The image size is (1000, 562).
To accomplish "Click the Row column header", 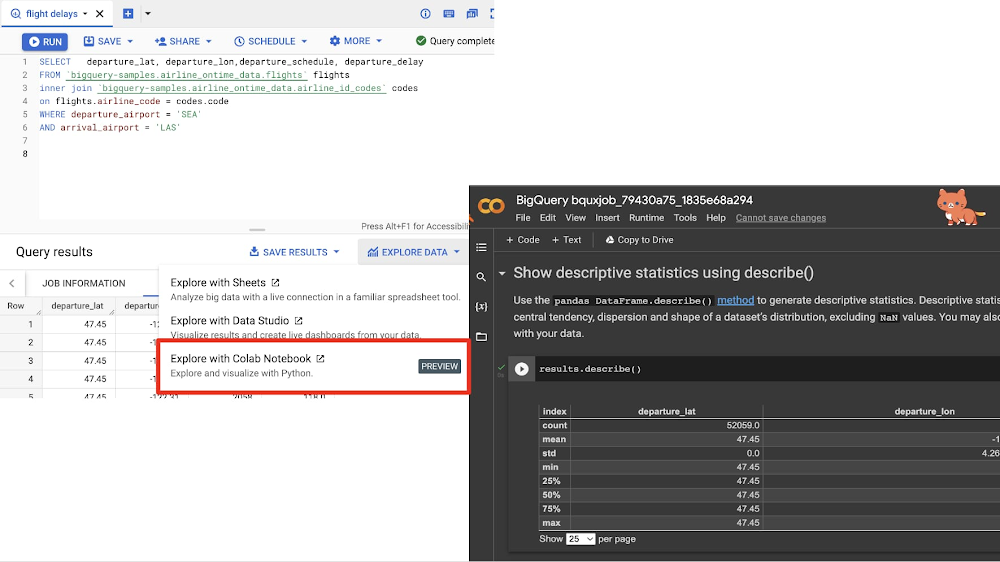I will point(16,306).
